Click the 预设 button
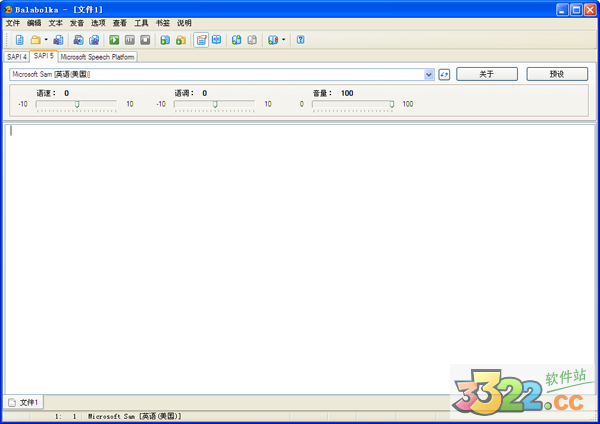 point(557,74)
